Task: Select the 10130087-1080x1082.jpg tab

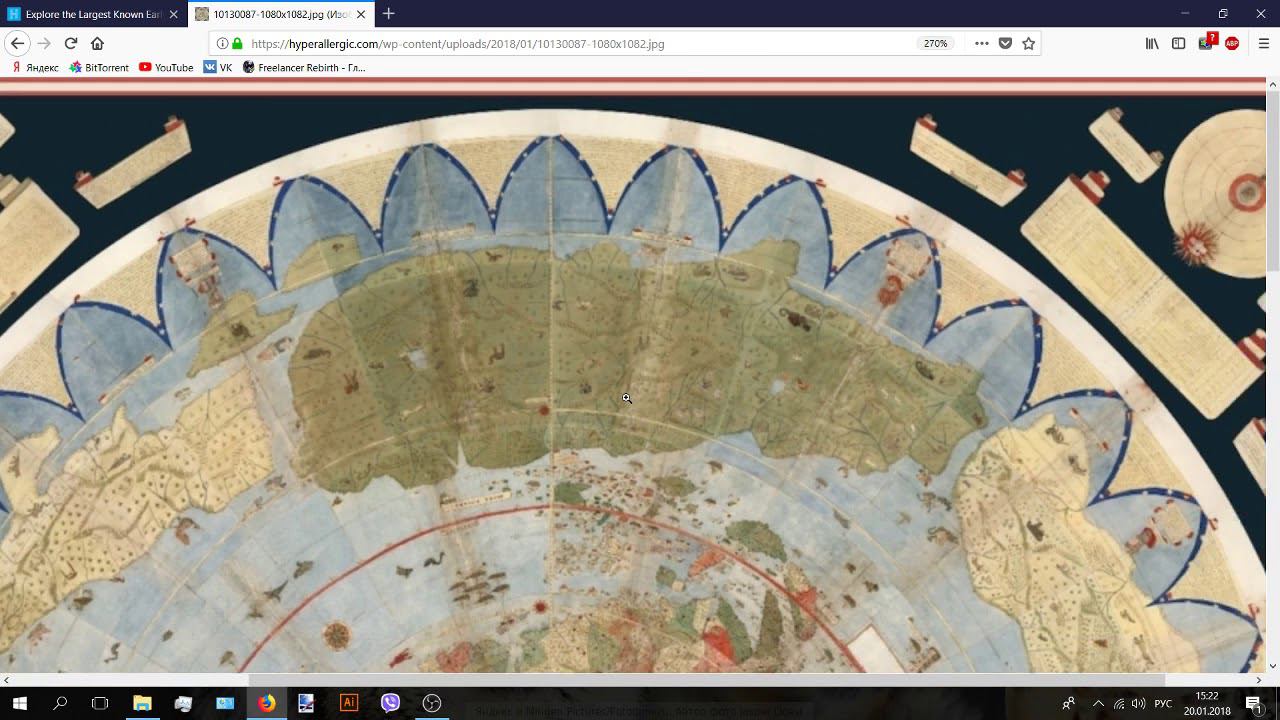Action: pos(281,14)
